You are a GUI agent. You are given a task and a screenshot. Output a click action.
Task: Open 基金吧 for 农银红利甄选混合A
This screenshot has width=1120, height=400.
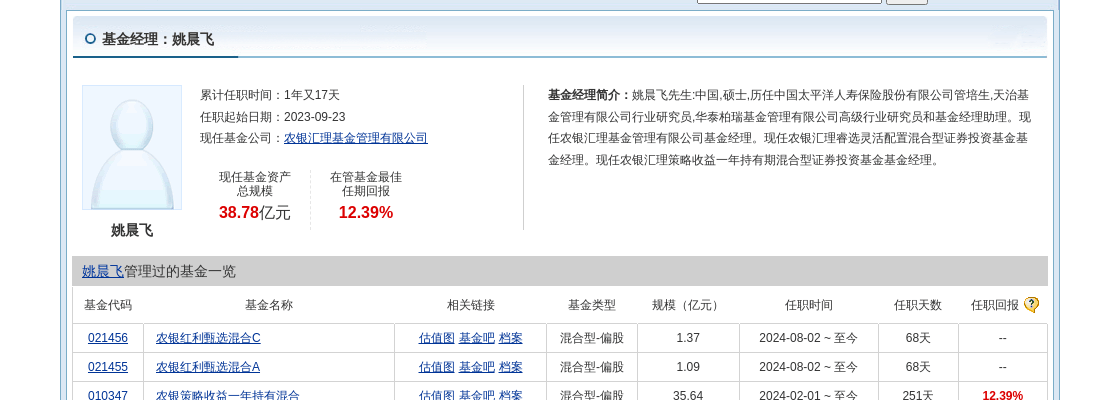[476, 367]
